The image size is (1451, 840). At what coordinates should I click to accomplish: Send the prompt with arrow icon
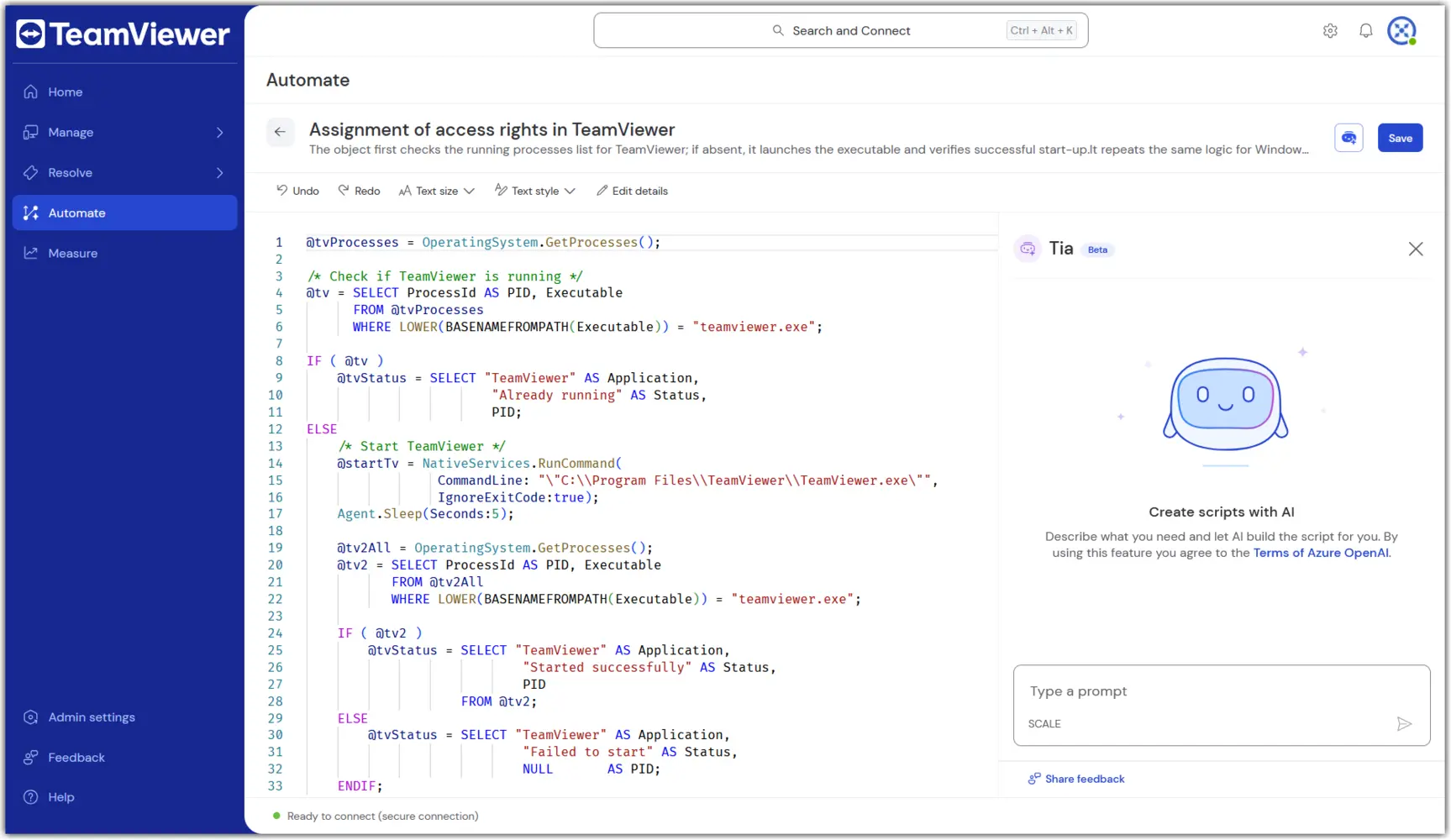tap(1404, 724)
